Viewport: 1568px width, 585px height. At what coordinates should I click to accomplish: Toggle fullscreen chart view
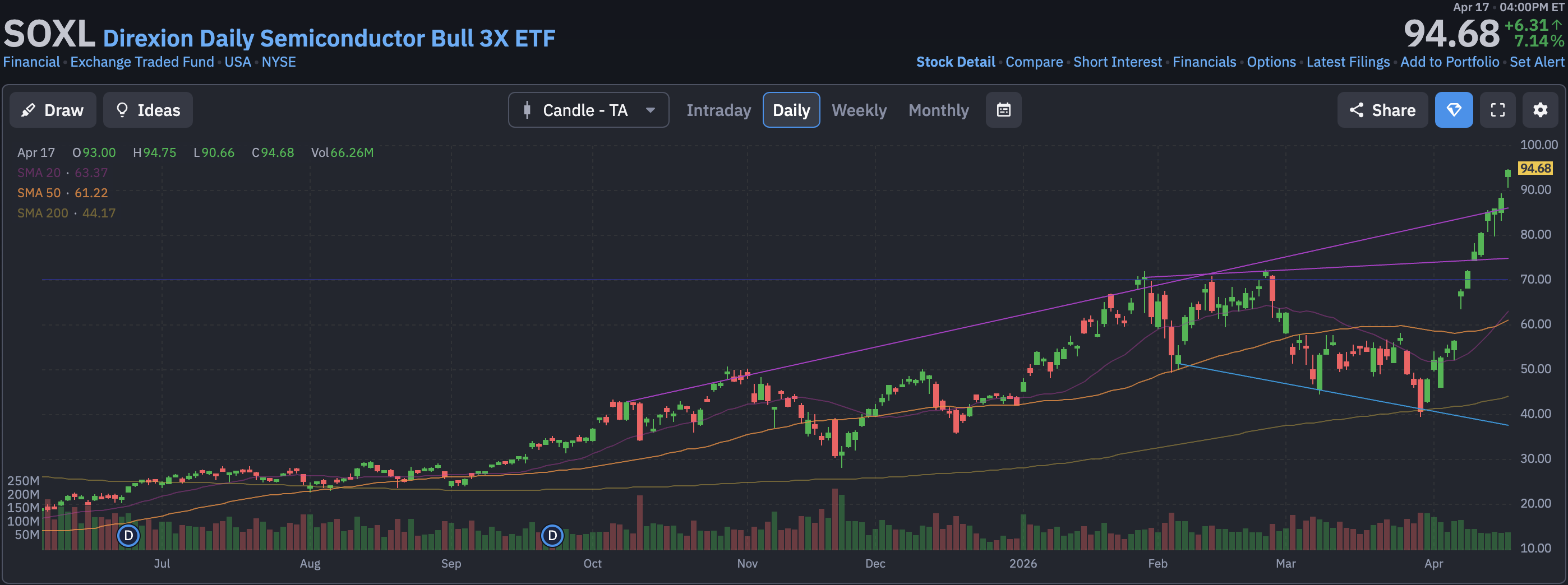(x=1497, y=110)
